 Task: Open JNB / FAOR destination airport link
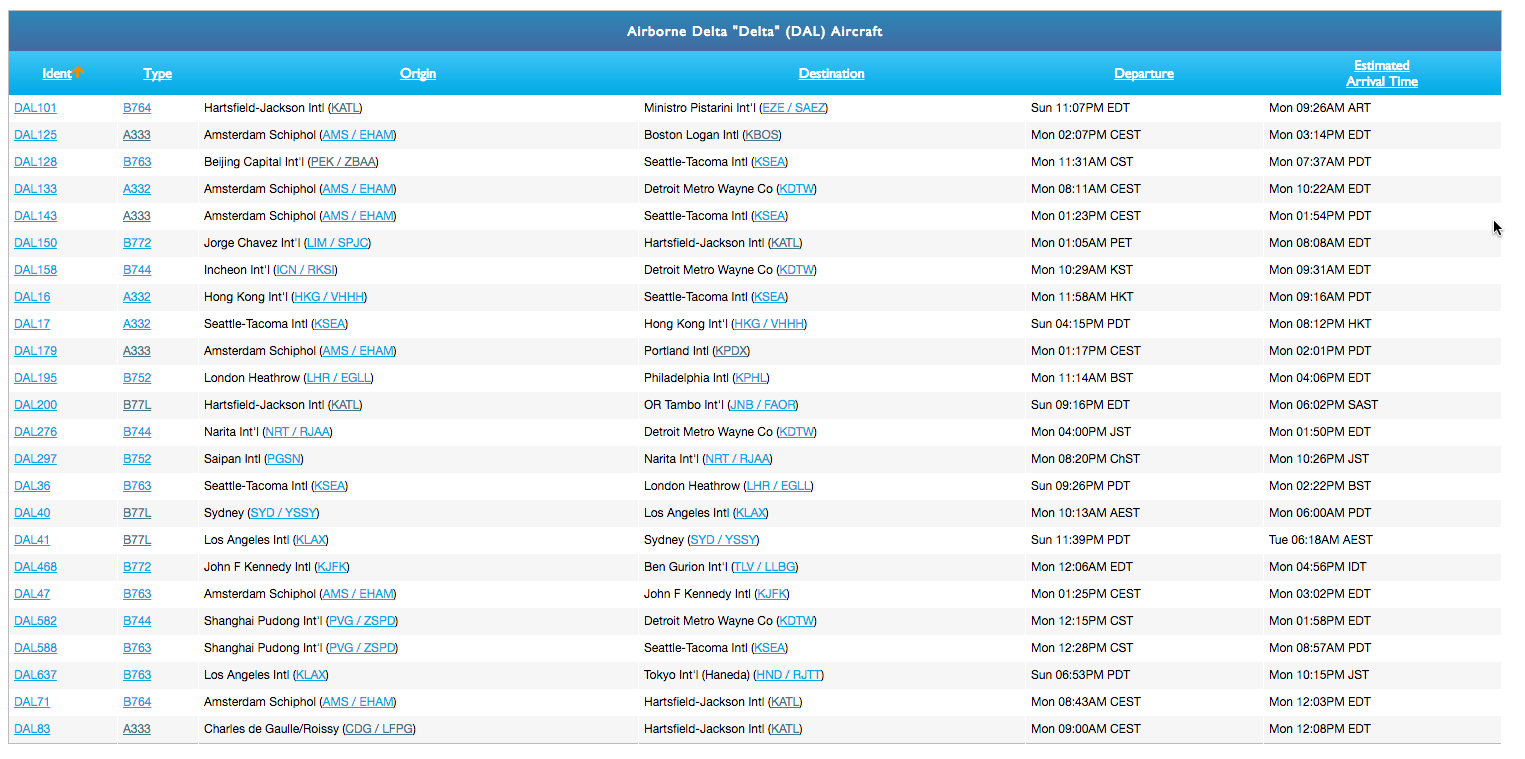click(763, 405)
